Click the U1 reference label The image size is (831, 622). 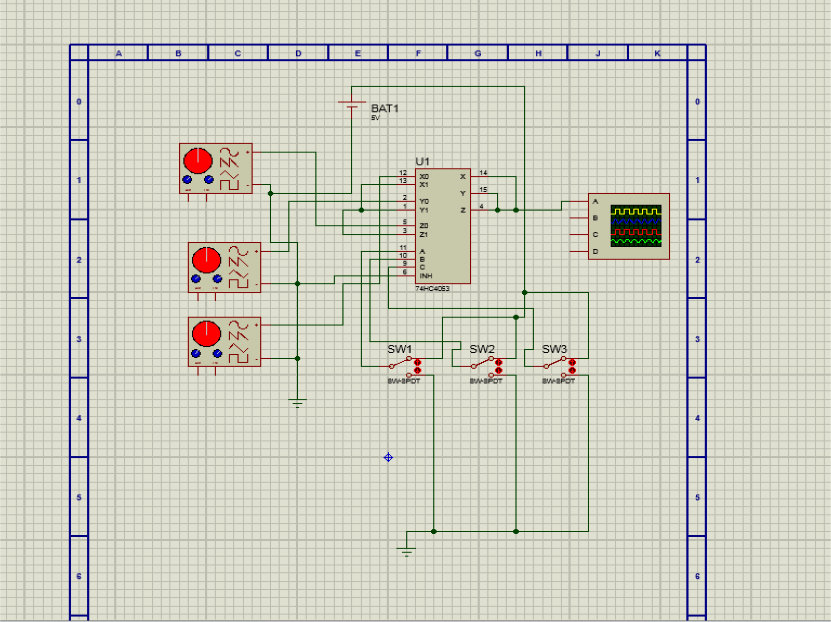422,162
